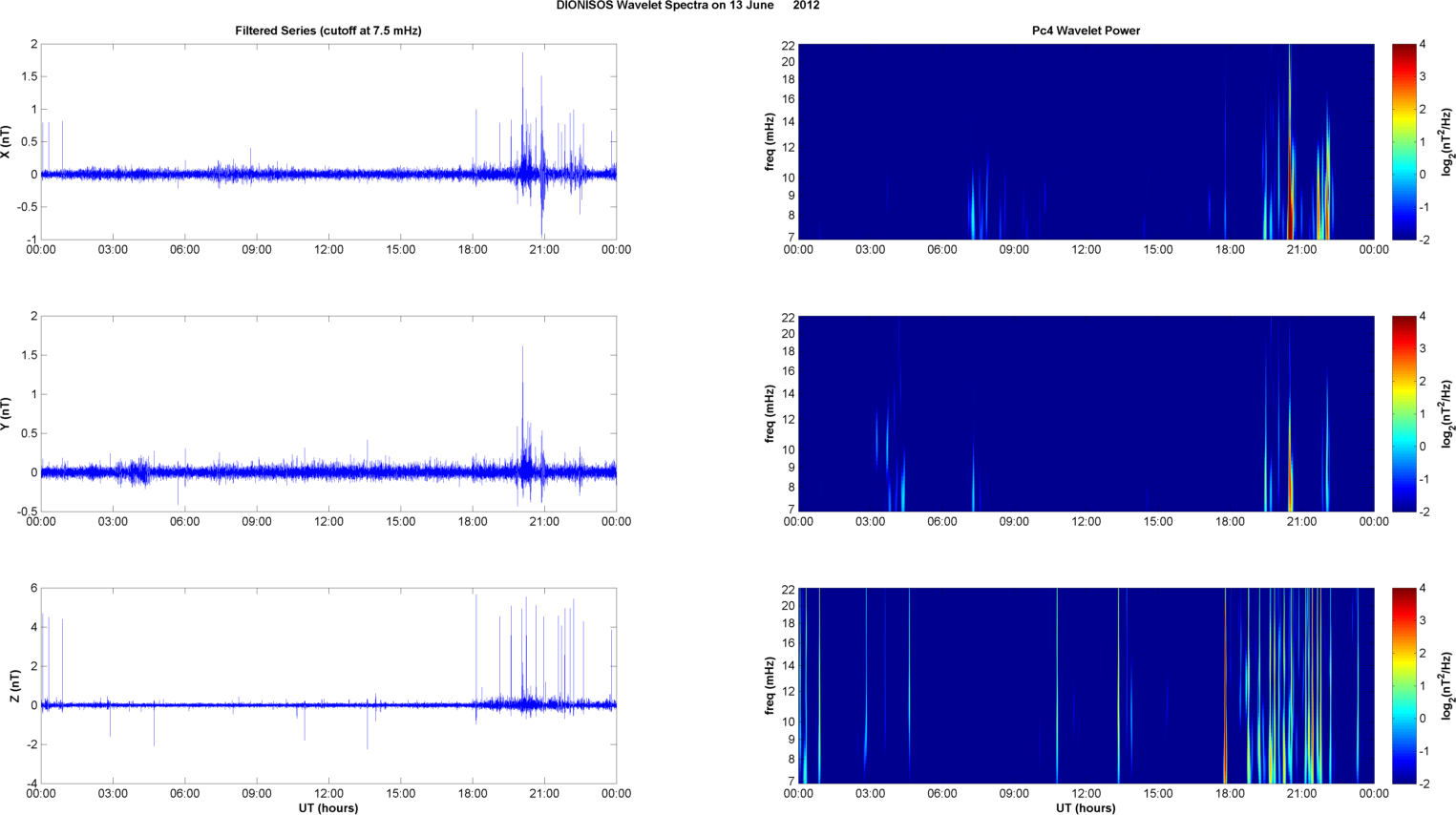
Task: Click the 18:00 tick under the bottom spectrogram
Action: [x=1230, y=793]
